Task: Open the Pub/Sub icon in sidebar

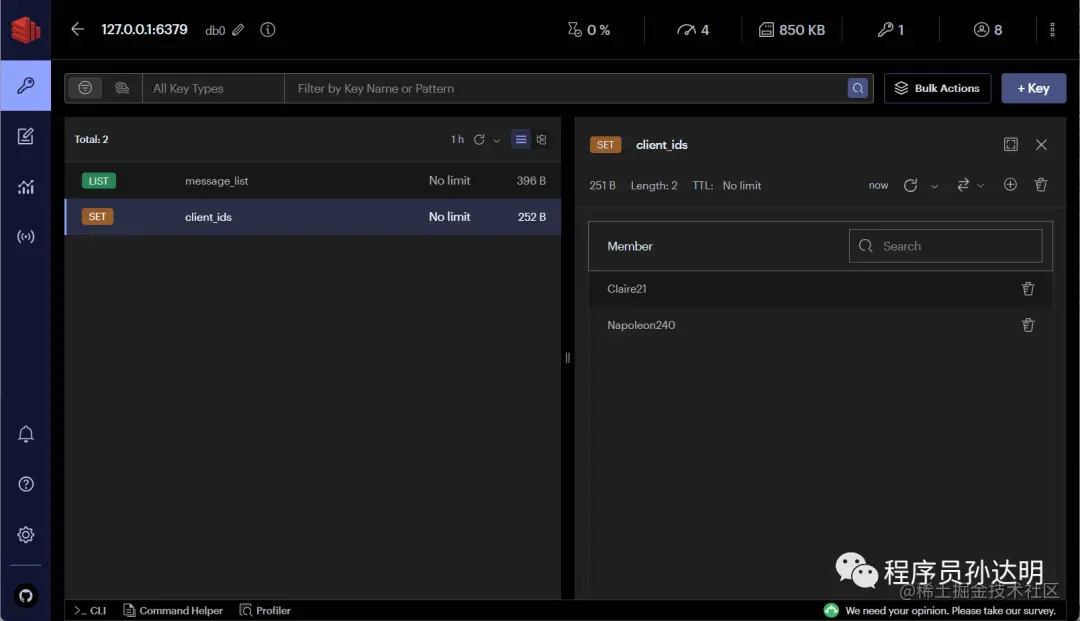Action: click(x=25, y=237)
